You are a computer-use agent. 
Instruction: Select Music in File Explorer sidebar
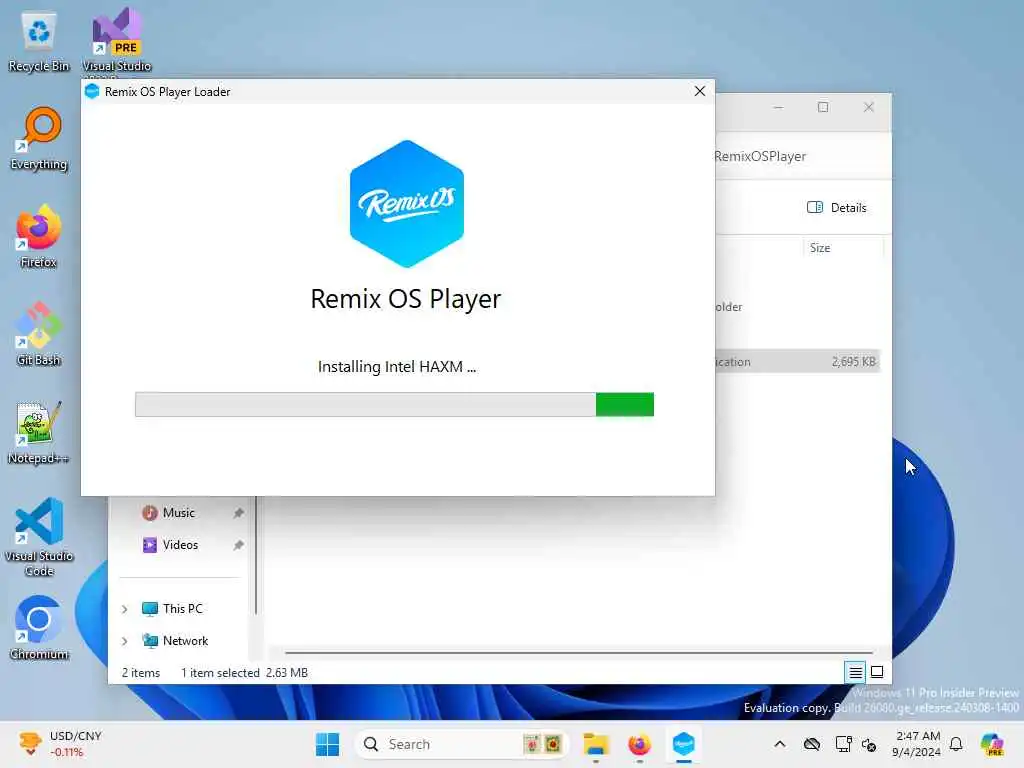click(178, 513)
